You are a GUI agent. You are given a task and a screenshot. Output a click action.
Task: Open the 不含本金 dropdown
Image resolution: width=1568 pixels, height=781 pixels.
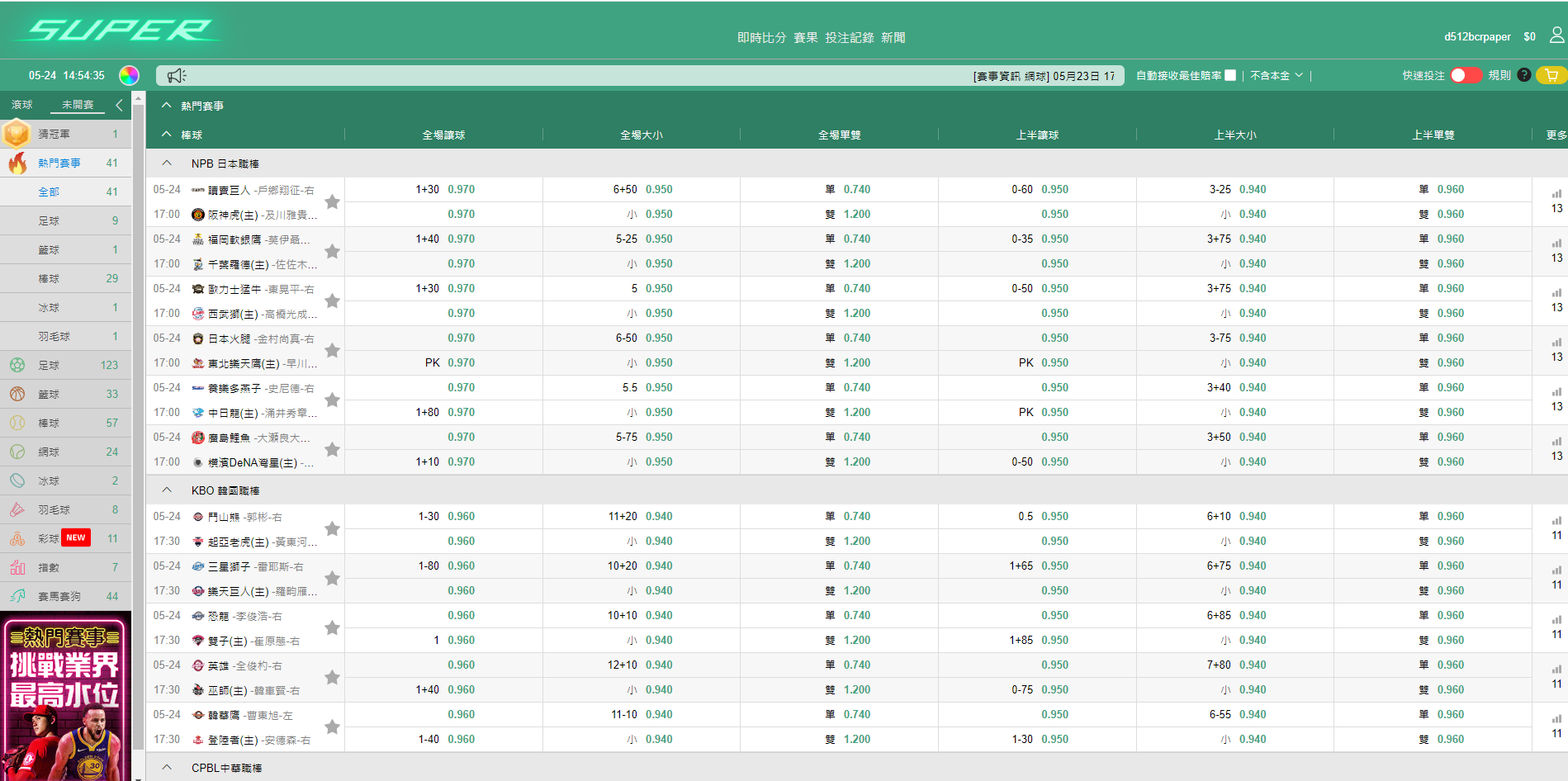point(1277,75)
